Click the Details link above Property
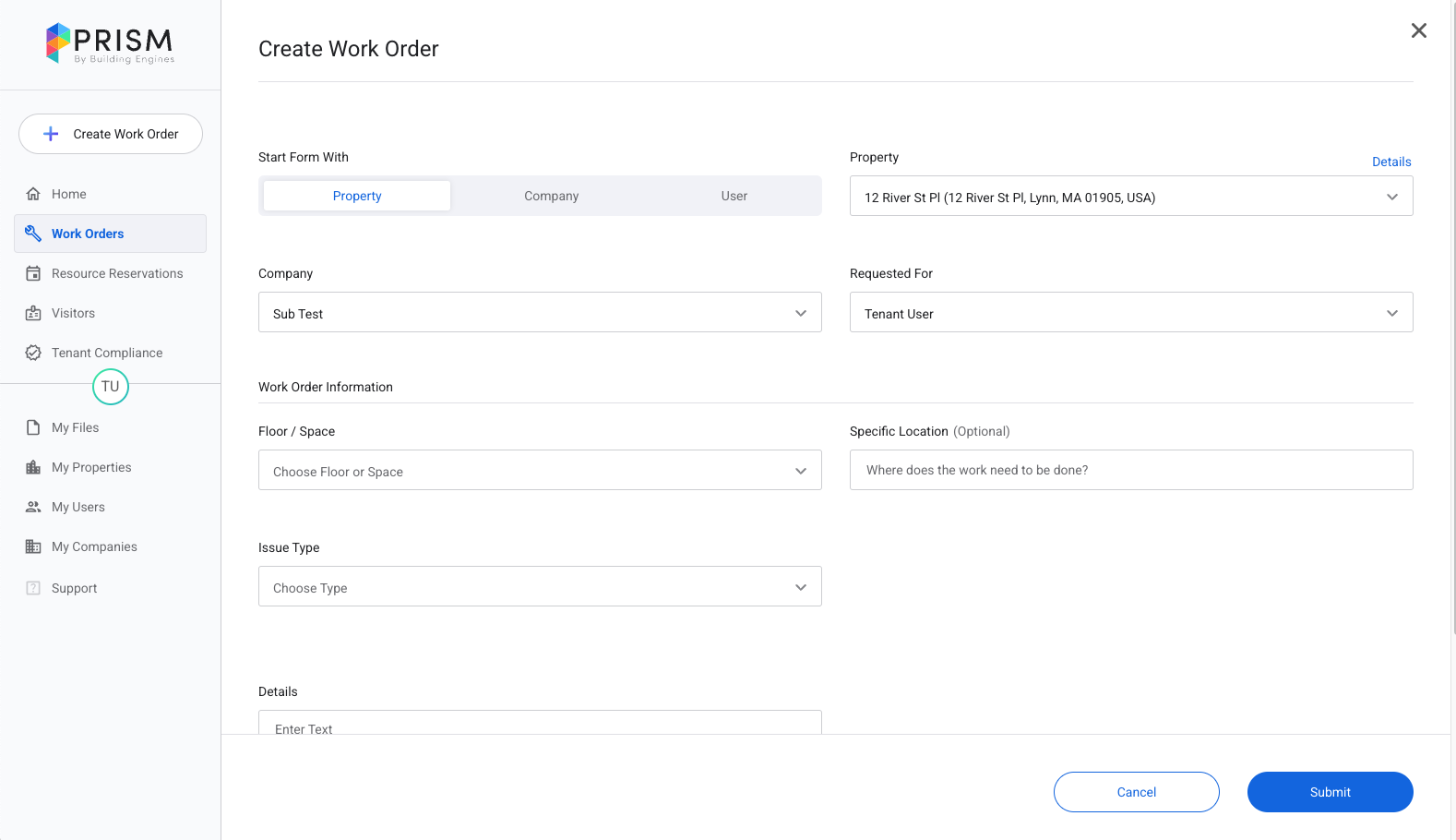1456x840 pixels. coord(1390,162)
